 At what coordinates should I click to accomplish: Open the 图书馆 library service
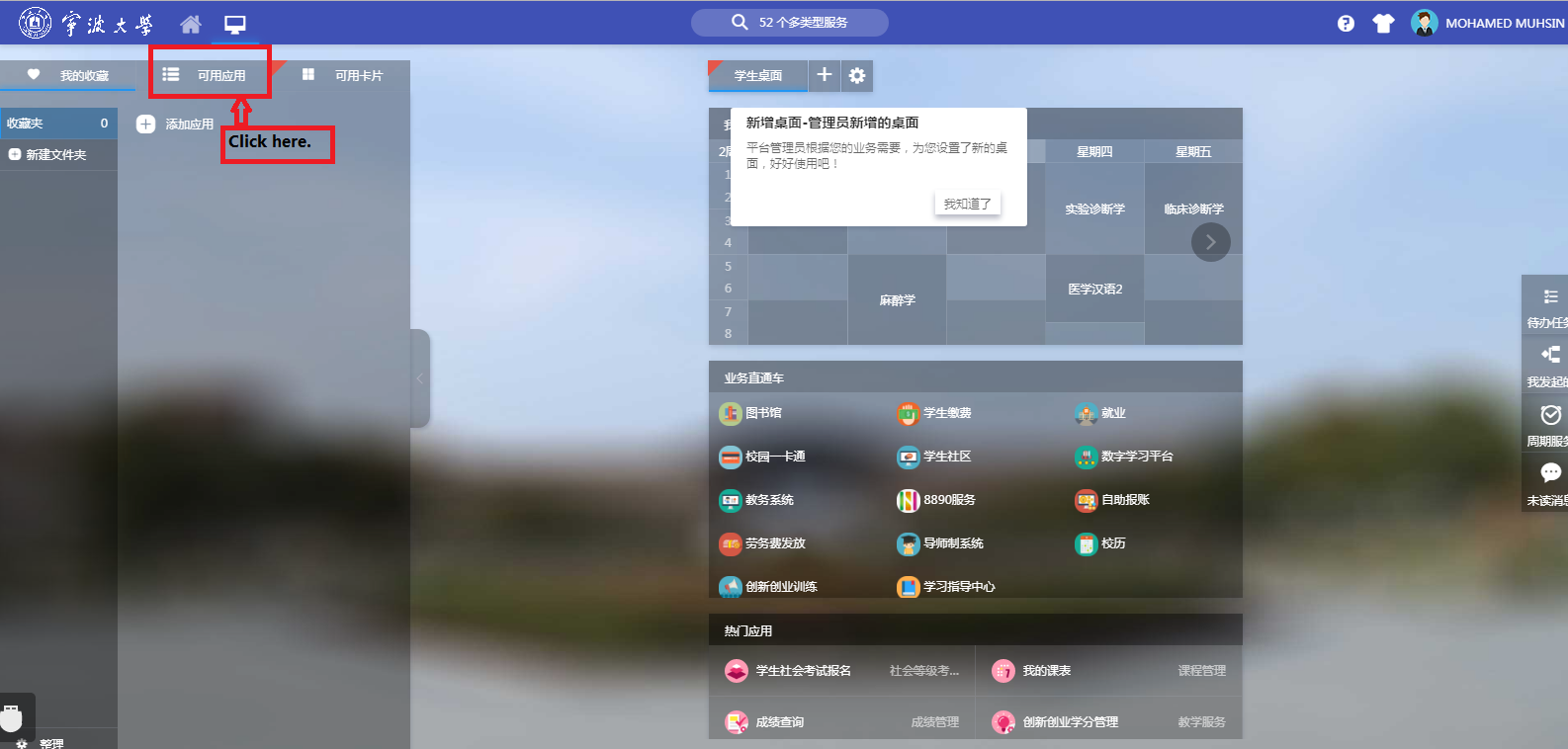751,413
